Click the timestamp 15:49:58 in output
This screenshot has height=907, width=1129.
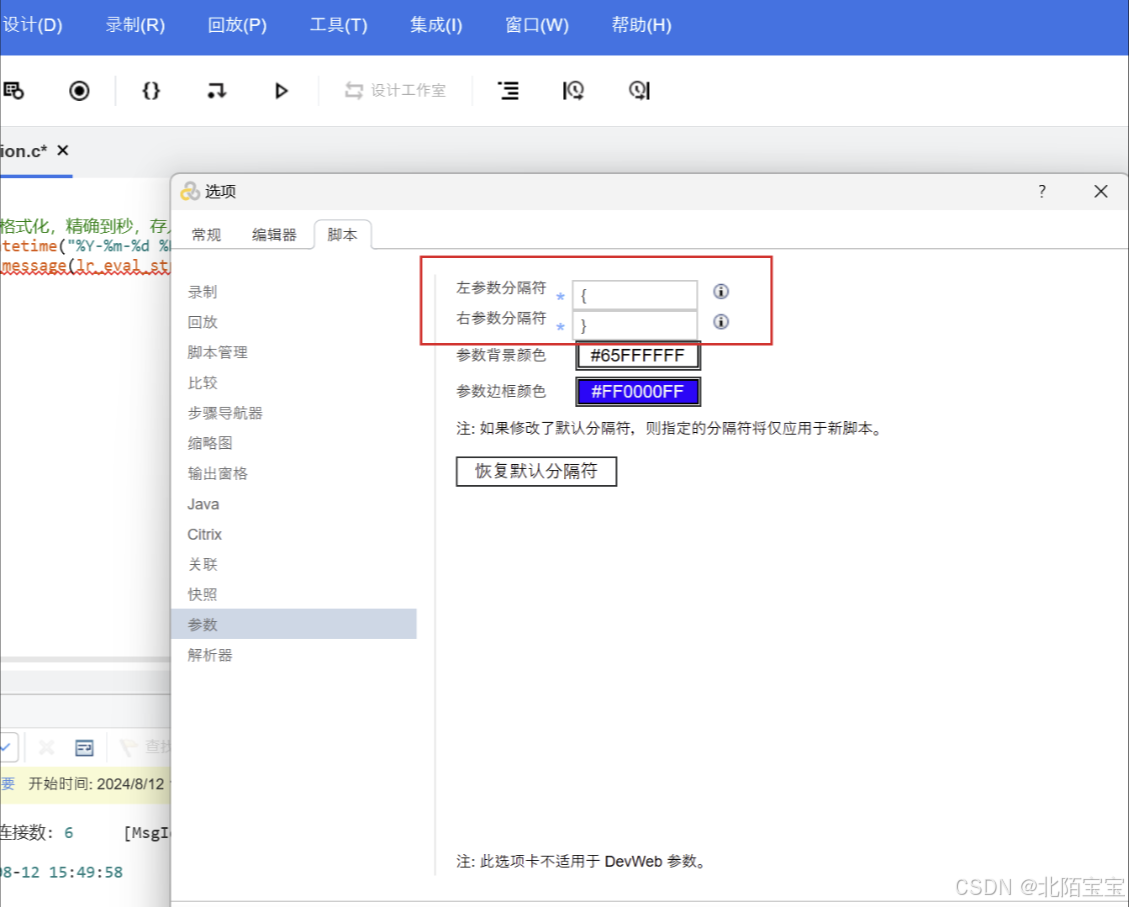86,872
